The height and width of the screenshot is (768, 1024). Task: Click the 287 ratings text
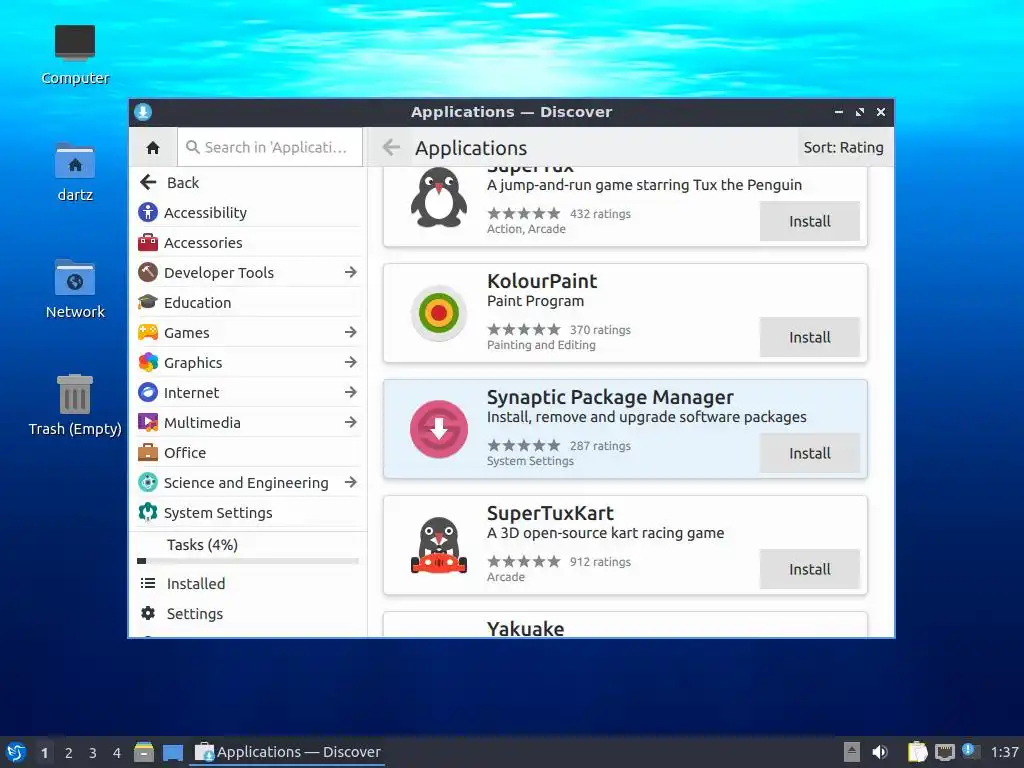coord(600,445)
